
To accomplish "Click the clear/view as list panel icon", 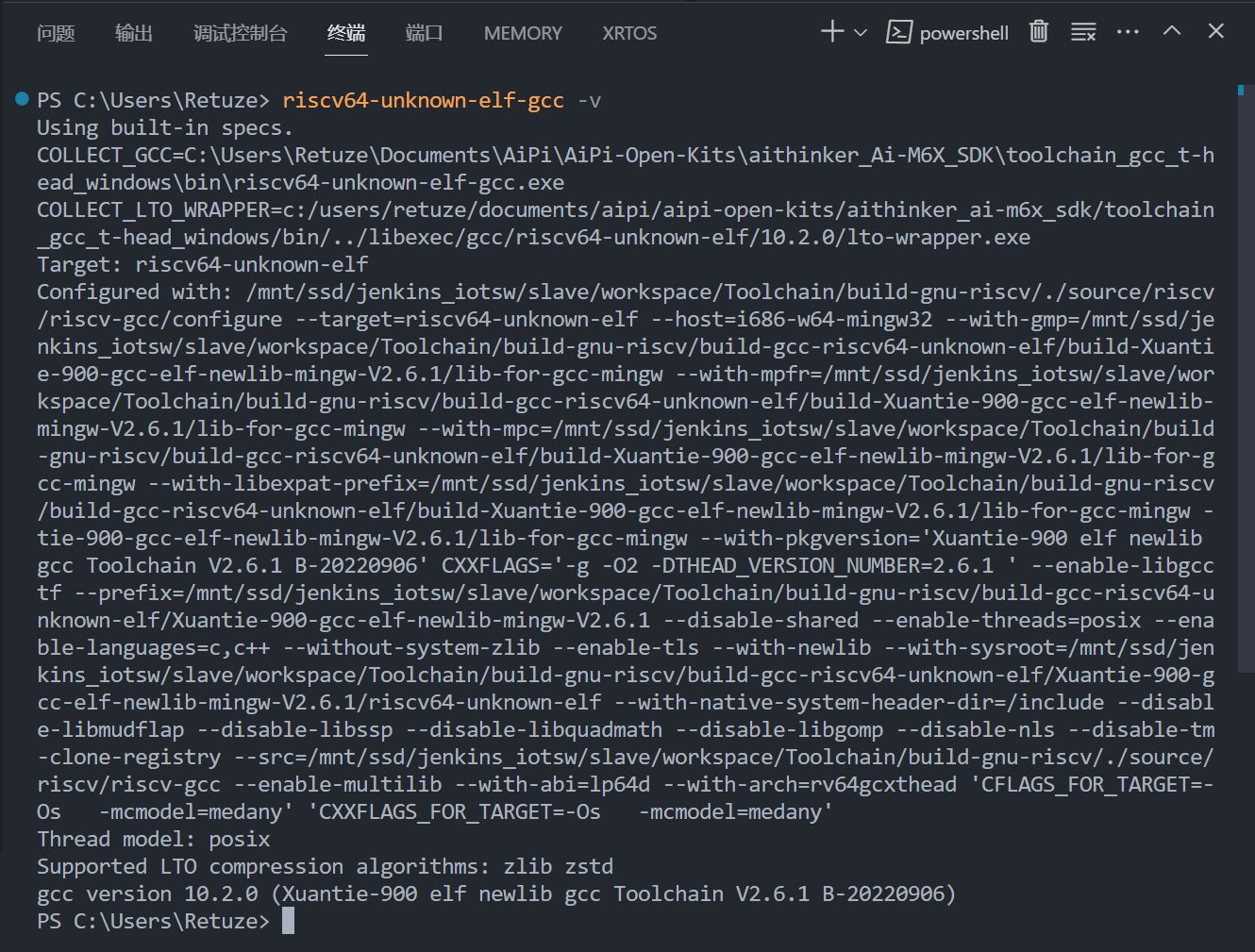I will point(1083,32).
